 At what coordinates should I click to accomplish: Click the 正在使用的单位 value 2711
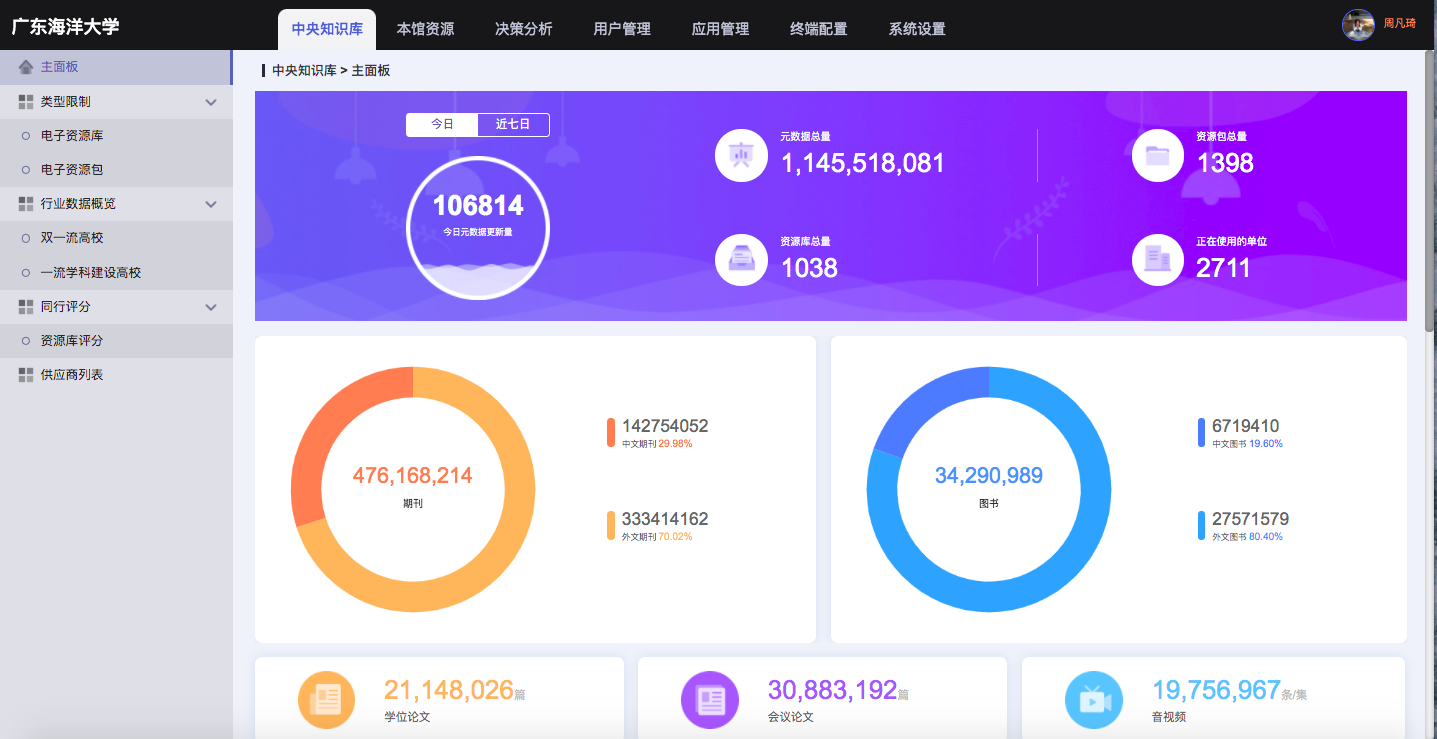point(1224,268)
